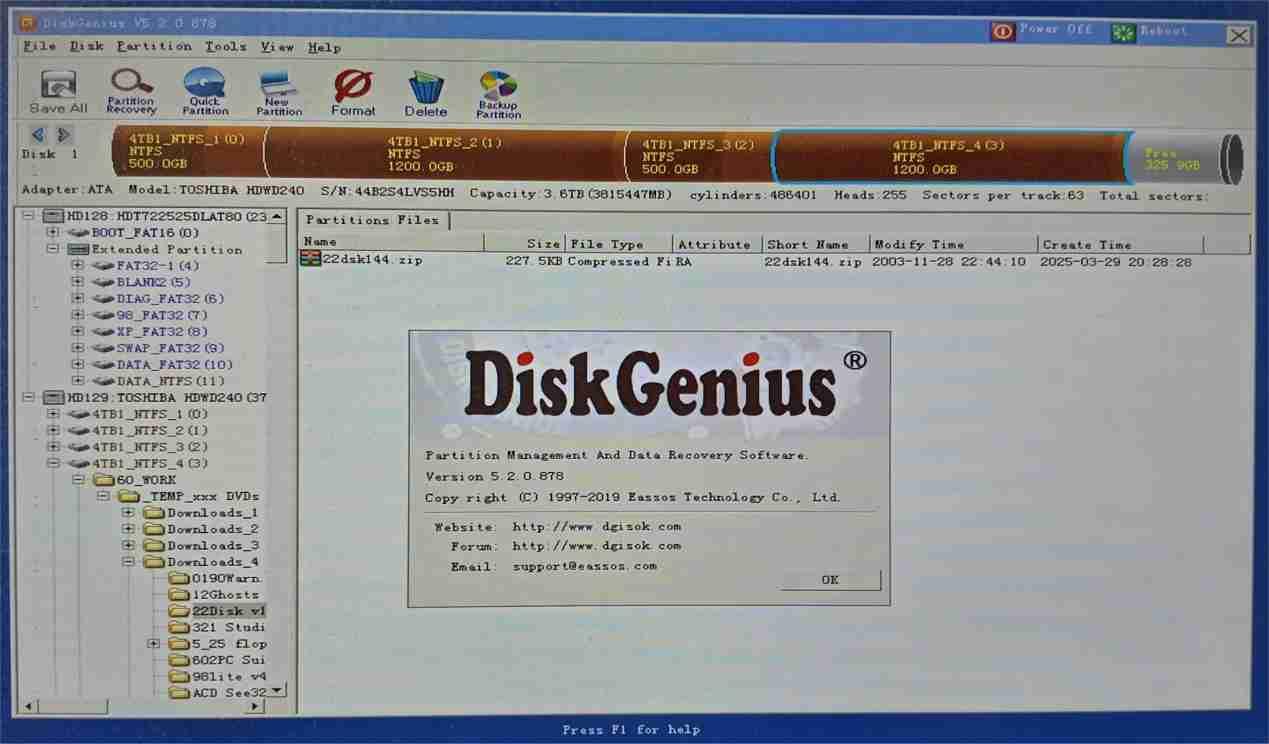Screen dimensions: 1269x744
Task: Select the 321 Studi folder
Action: tap(217, 627)
